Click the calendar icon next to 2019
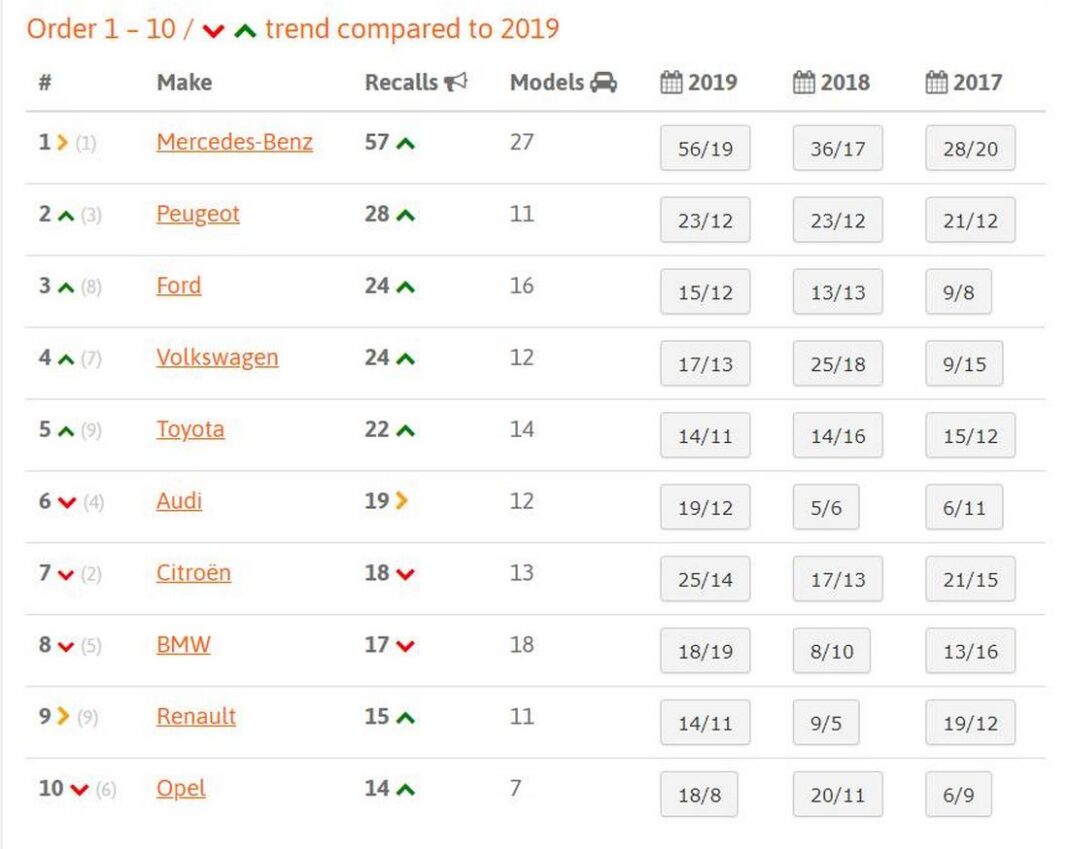This screenshot has height=849, width=1068. [672, 83]
